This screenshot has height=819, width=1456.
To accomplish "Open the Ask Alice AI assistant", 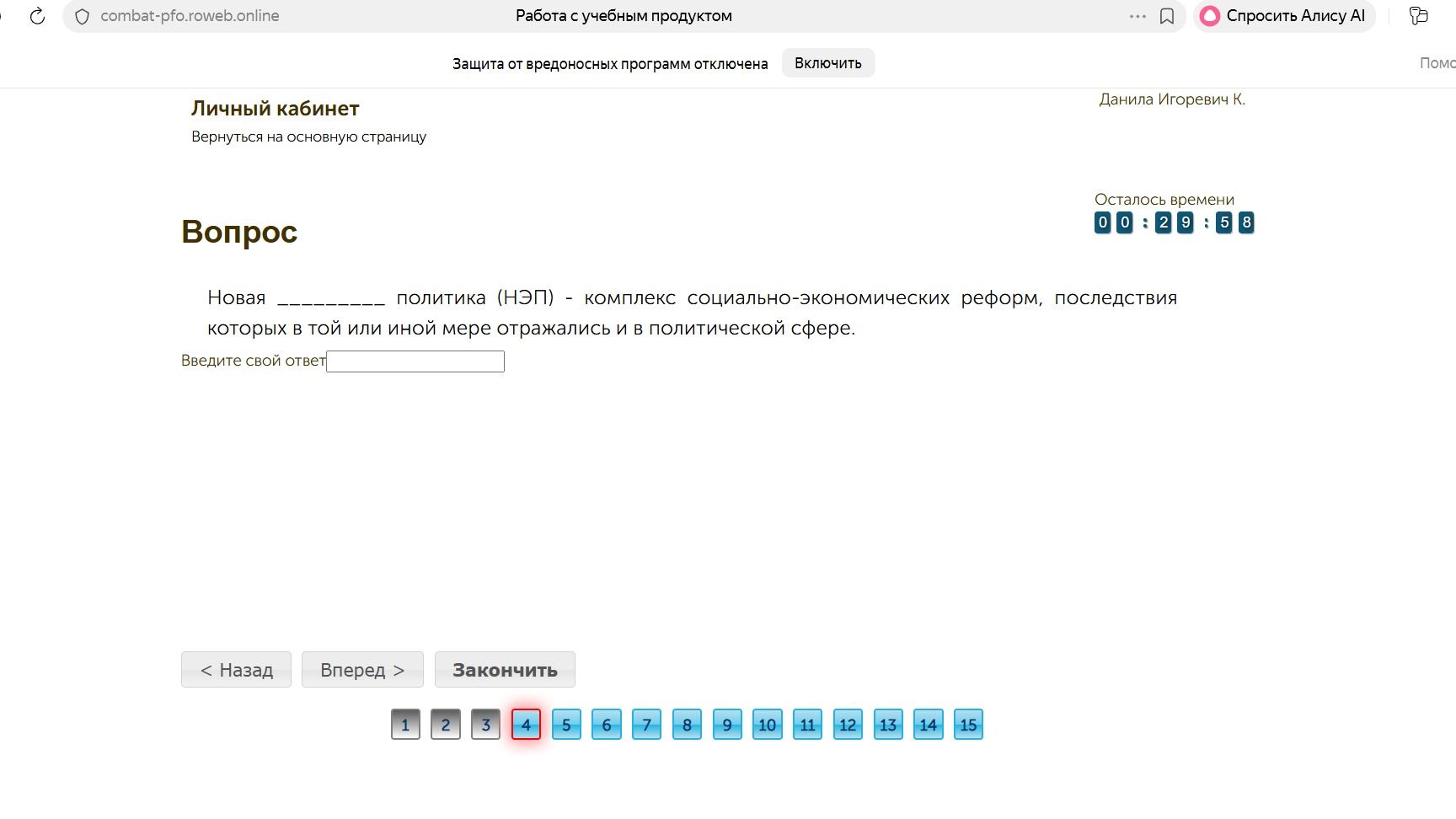I will pyautogui.click(x=1282, y=16).
